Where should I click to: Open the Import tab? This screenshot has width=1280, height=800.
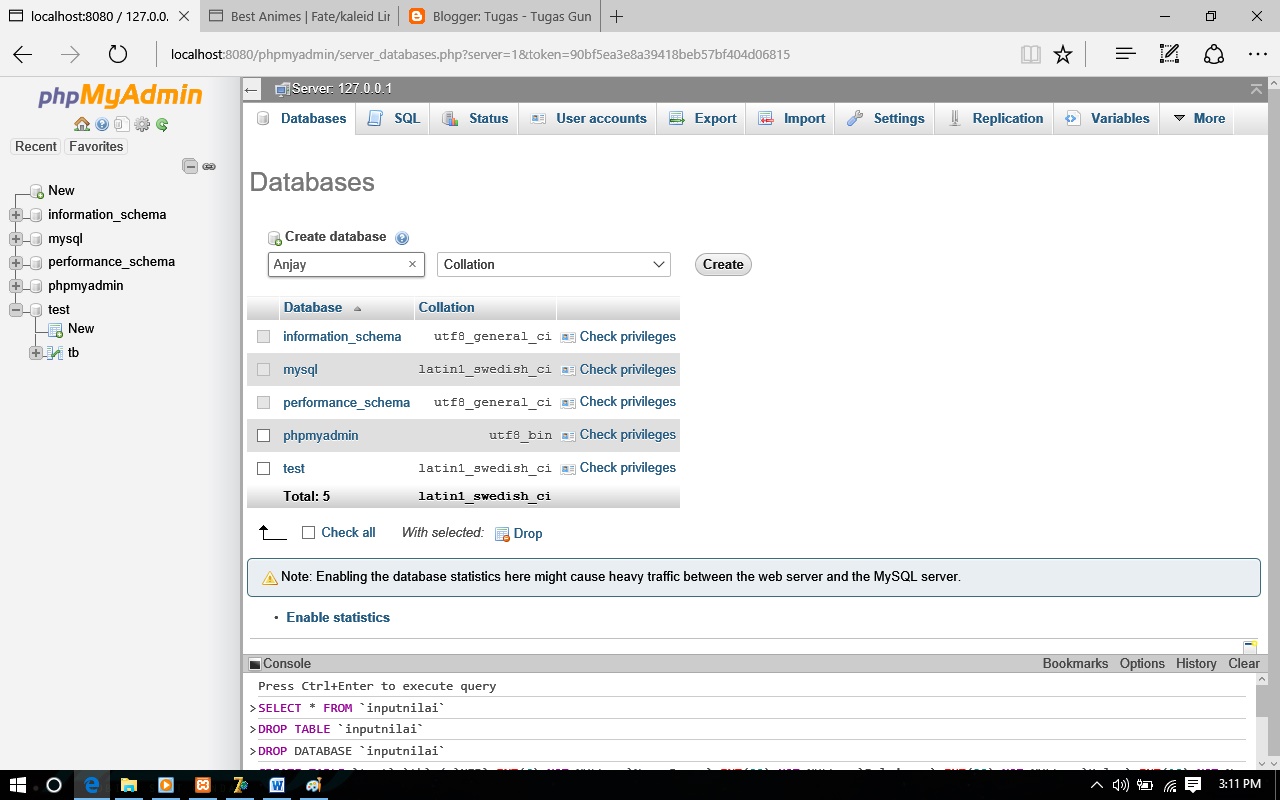coord(791,118)
